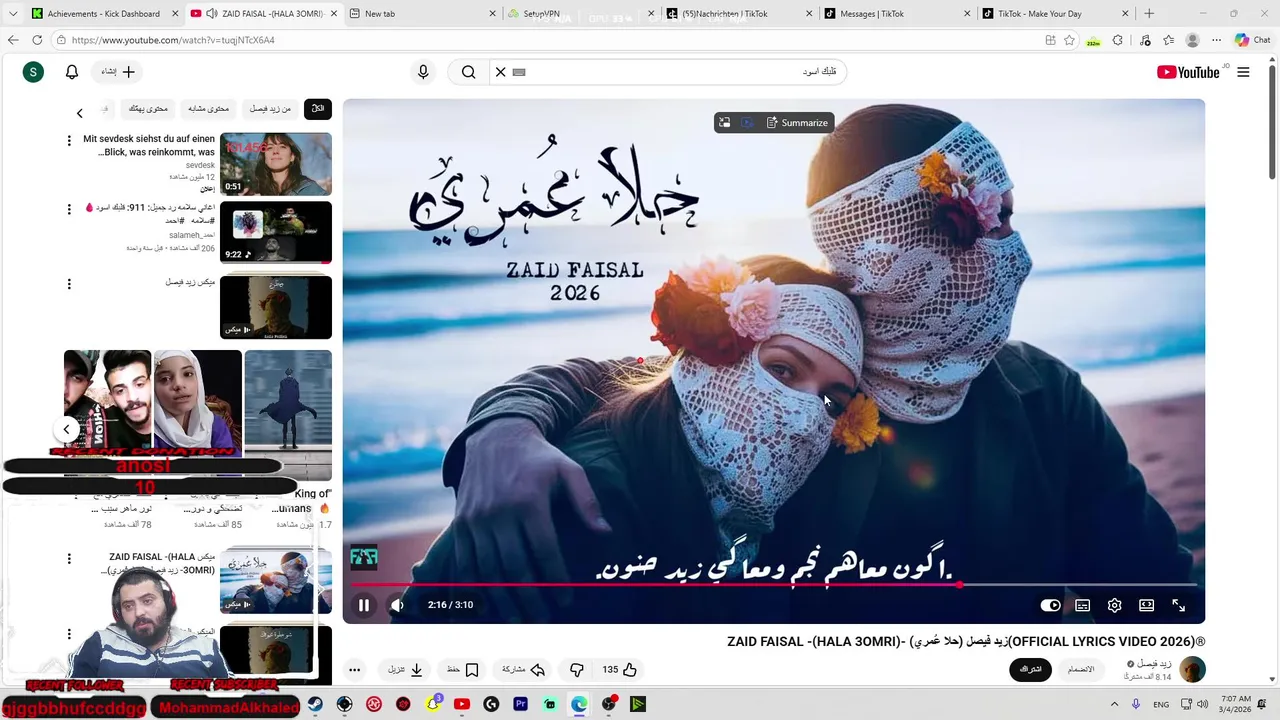Show hidden system tray icons

(x=1114, y=704)
